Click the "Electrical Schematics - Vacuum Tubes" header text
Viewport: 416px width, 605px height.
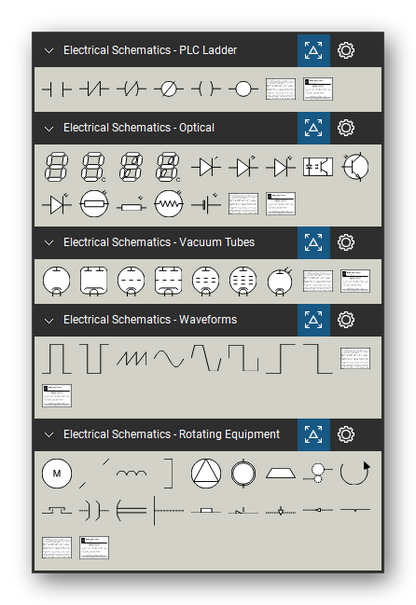[159, 243]
